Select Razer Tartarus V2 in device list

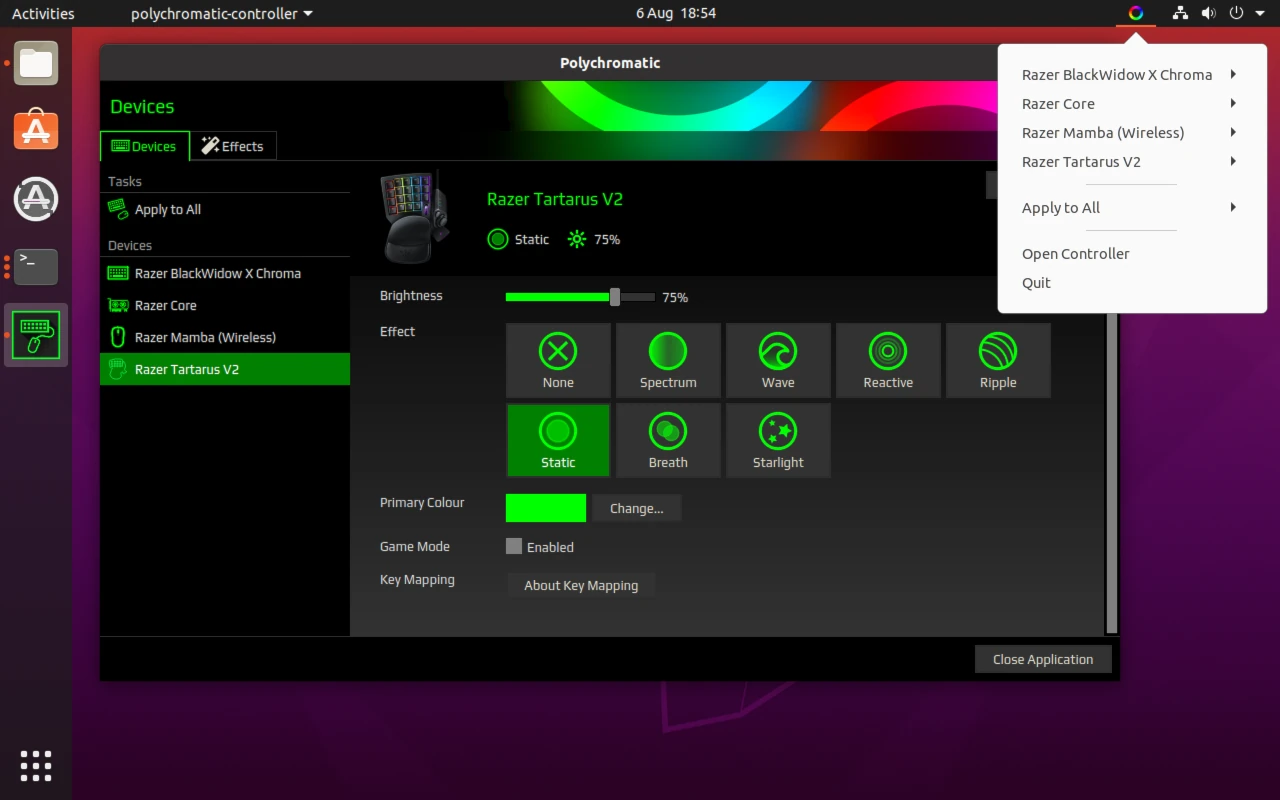coord(225,369)
